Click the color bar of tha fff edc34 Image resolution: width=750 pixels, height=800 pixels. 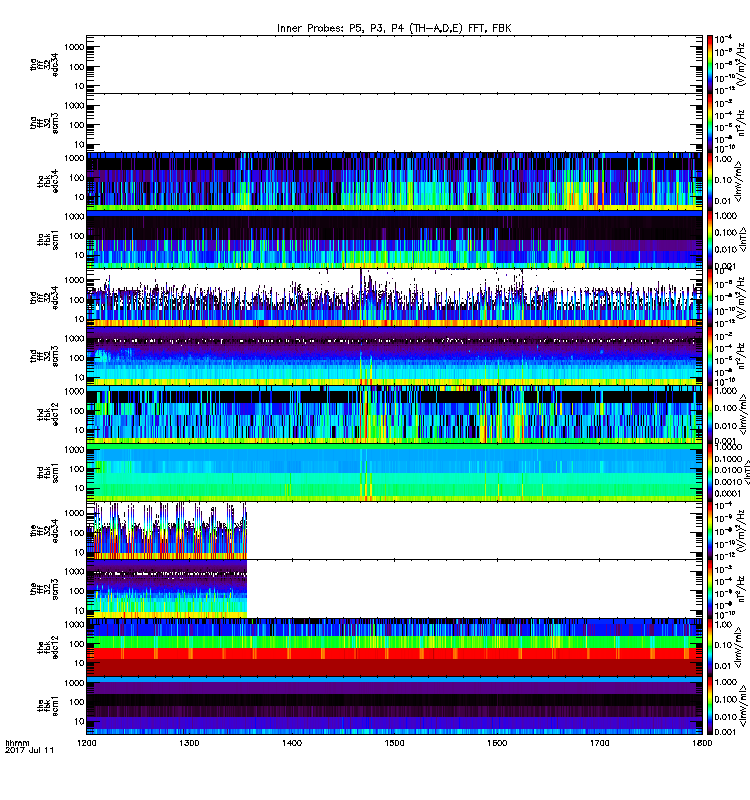click(x=710, y=64)
